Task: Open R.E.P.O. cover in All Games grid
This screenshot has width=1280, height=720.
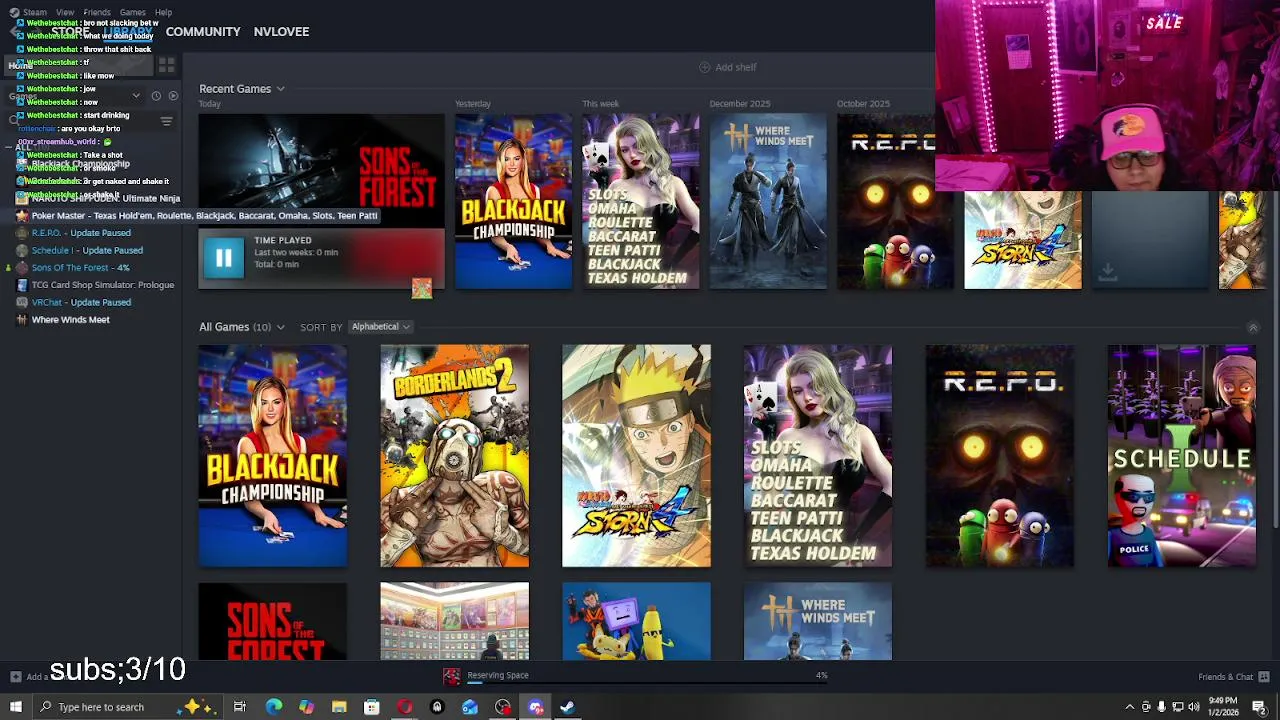Action: click(x=1000, y=456)
